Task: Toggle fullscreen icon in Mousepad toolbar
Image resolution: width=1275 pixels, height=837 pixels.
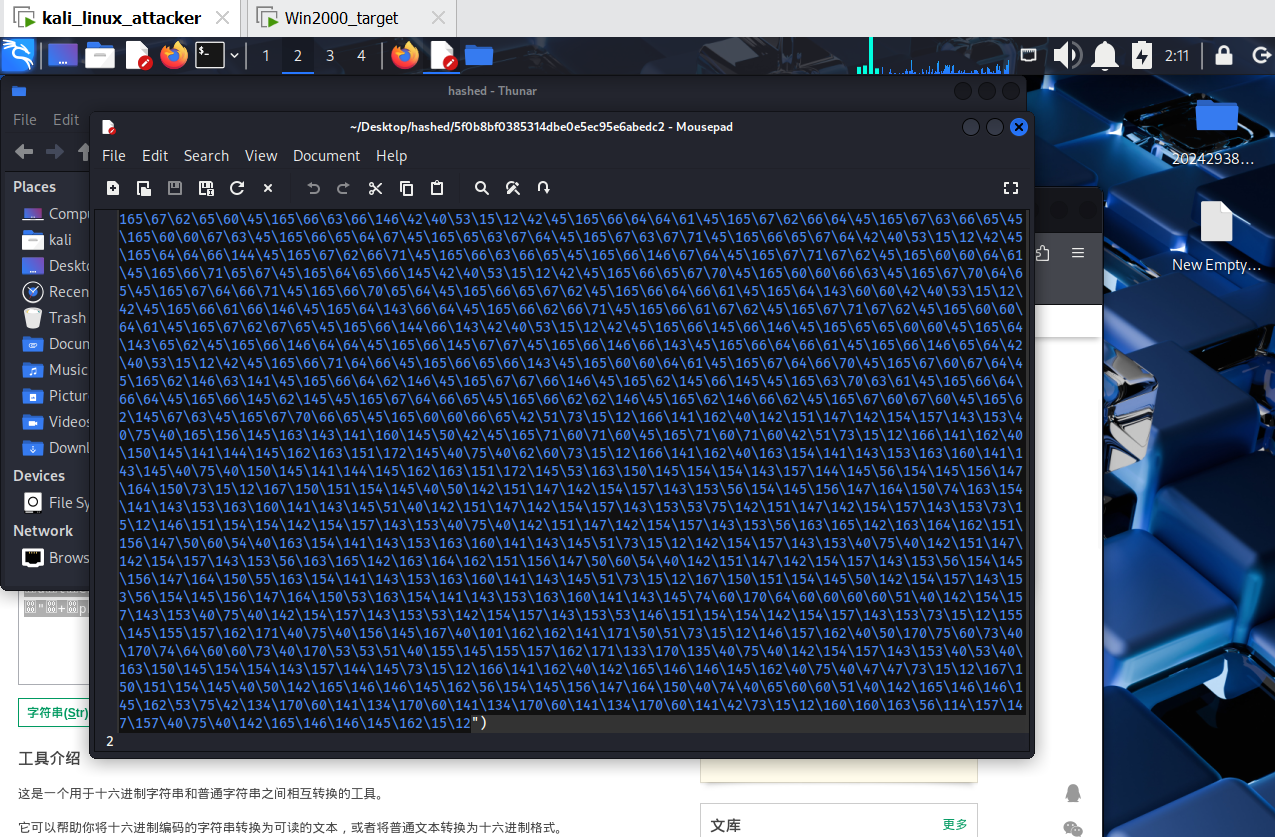Action: (x=1010, y=188)
